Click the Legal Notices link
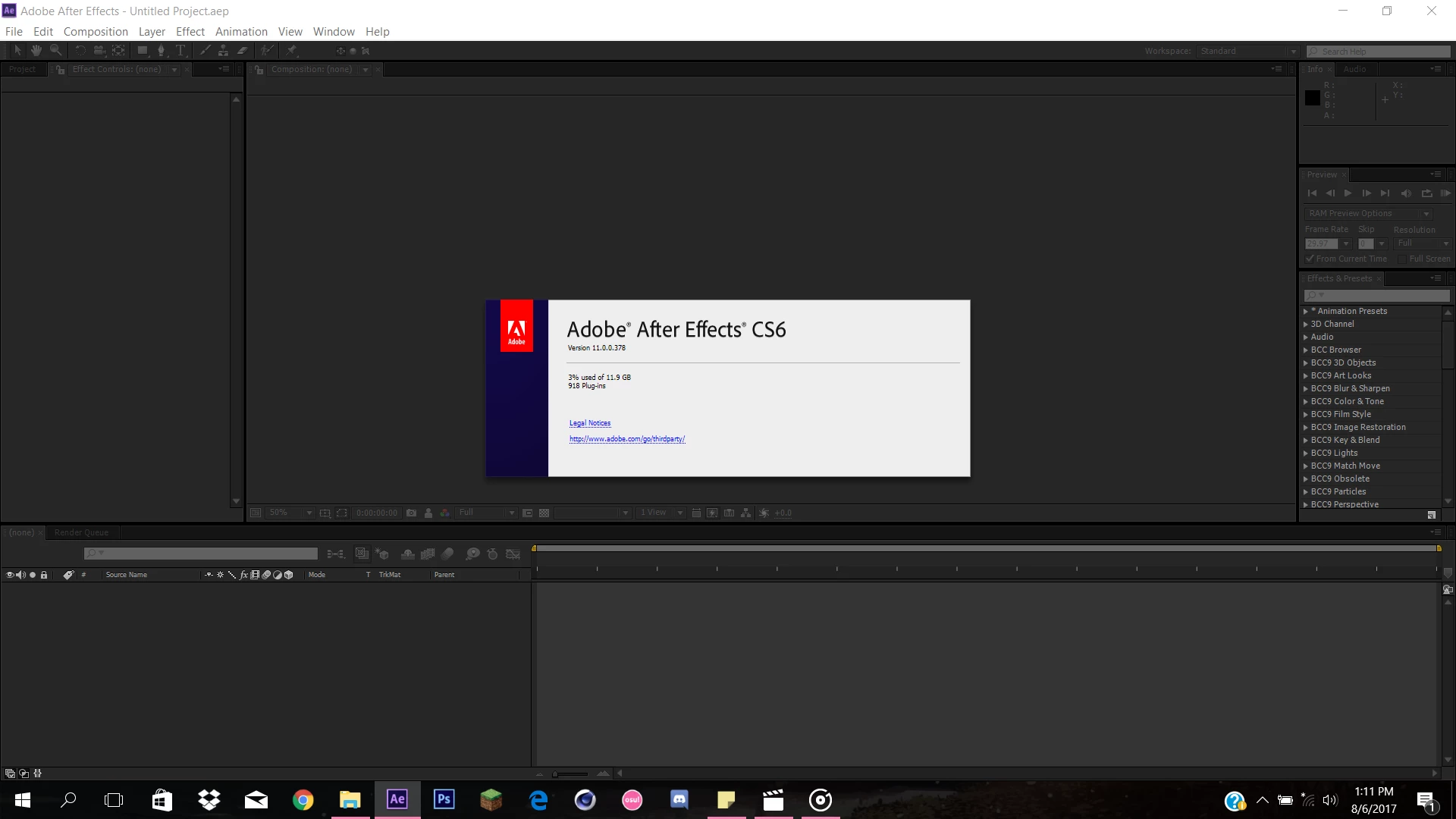The height and width of the screenshot is (819, 1456). [589, 423]
